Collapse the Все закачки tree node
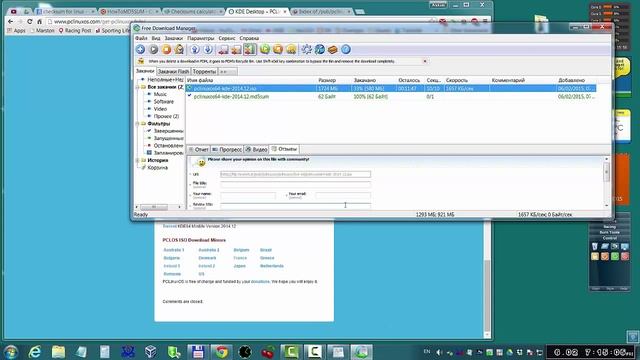The image size is (640, 360). pyautogui.click(x=138, y=87)
